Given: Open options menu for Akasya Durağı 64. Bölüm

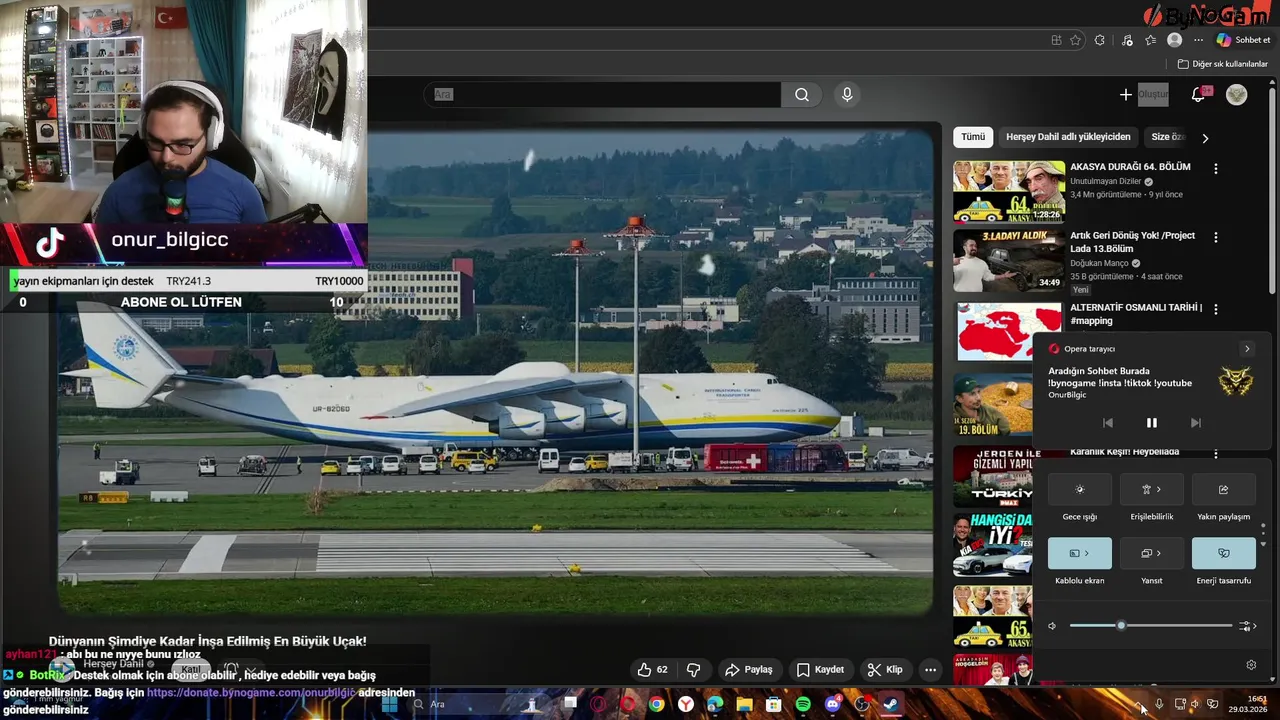Looking at the screenshot, I should [x=1216, y=169].
